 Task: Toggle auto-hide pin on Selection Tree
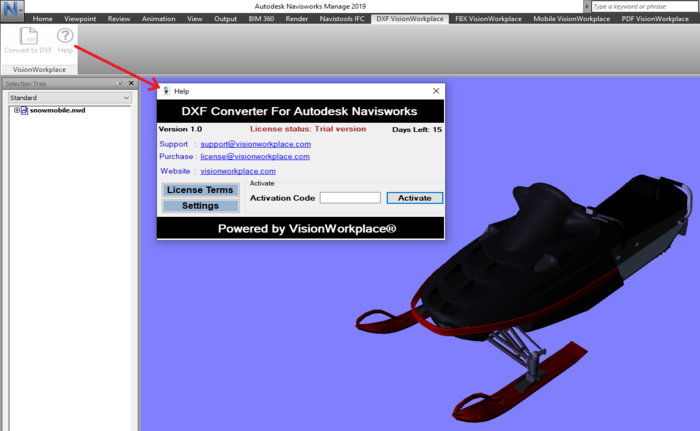pos(119,83)
